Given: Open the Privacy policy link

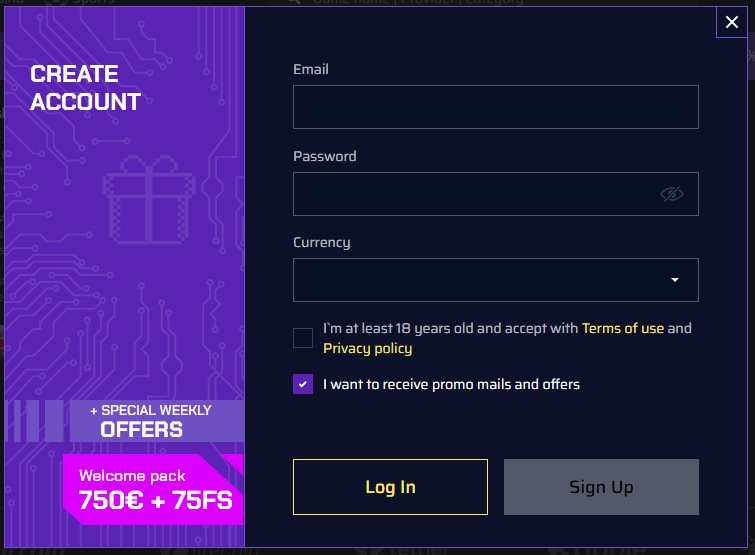Looking at the screenshot, I should tap(367, 348).
